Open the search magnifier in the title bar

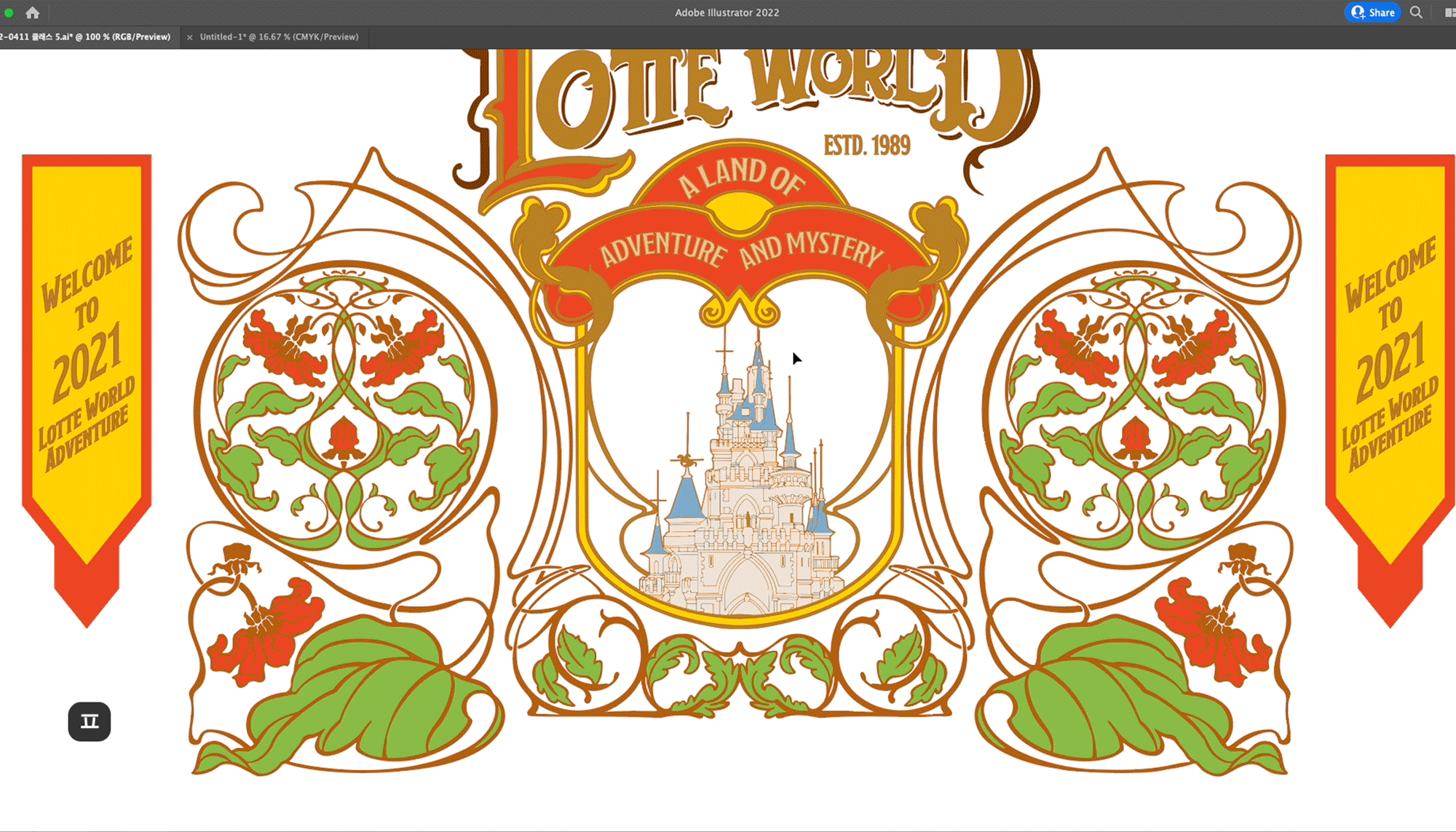pyautogui.click(x=1416, y=12)
